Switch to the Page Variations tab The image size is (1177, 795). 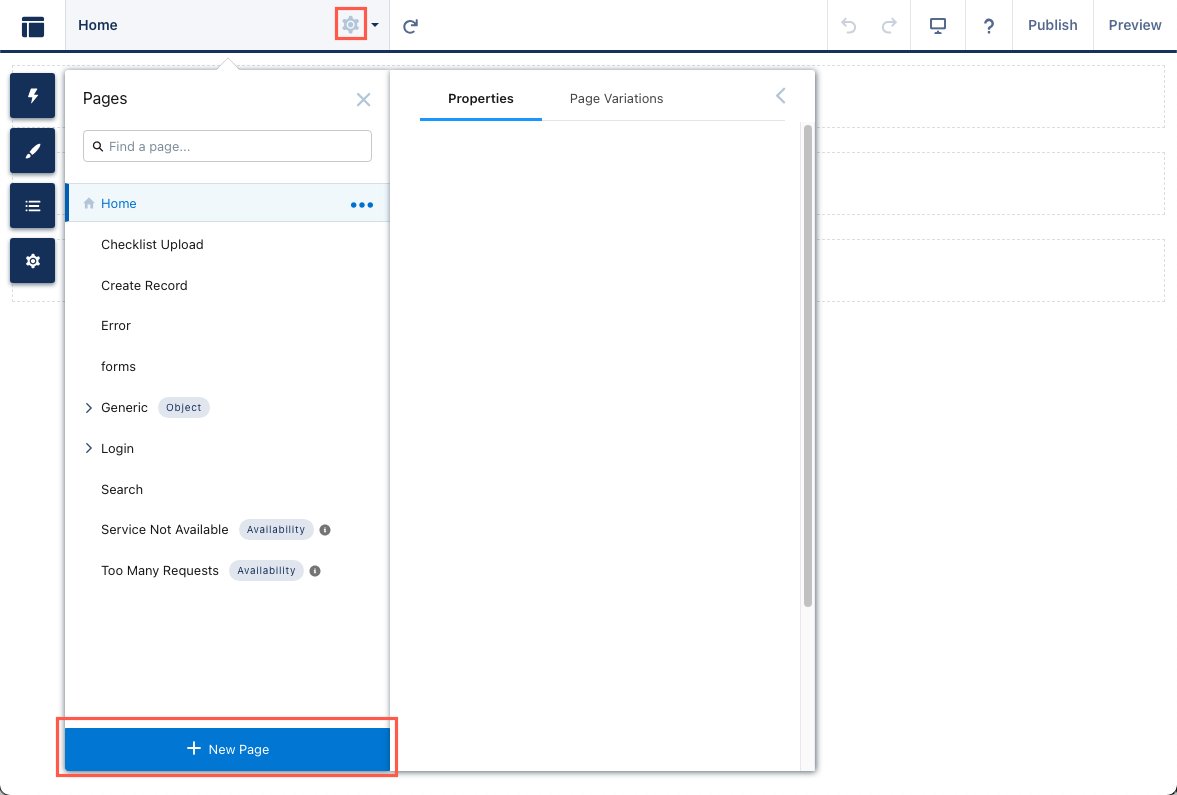pos(616,99)
